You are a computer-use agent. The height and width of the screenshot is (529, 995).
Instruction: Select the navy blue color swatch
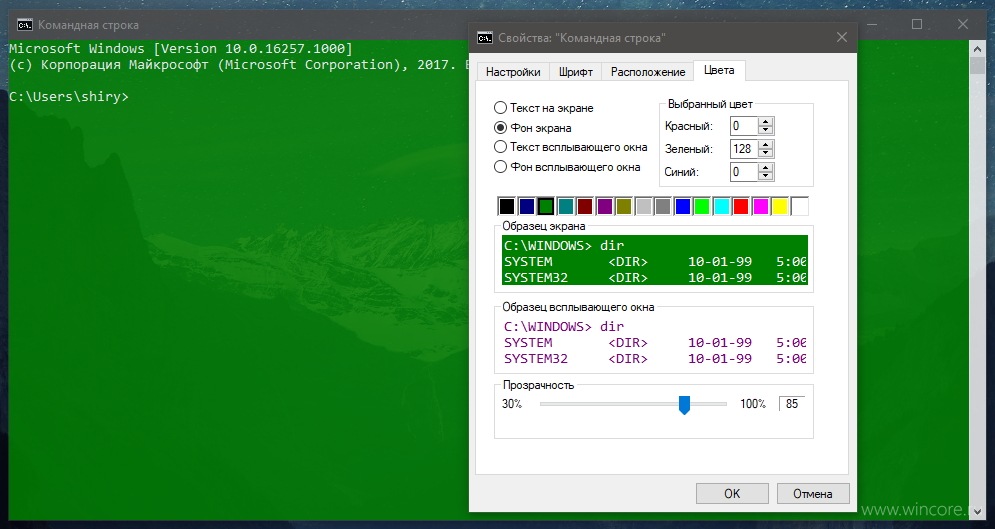526,206
